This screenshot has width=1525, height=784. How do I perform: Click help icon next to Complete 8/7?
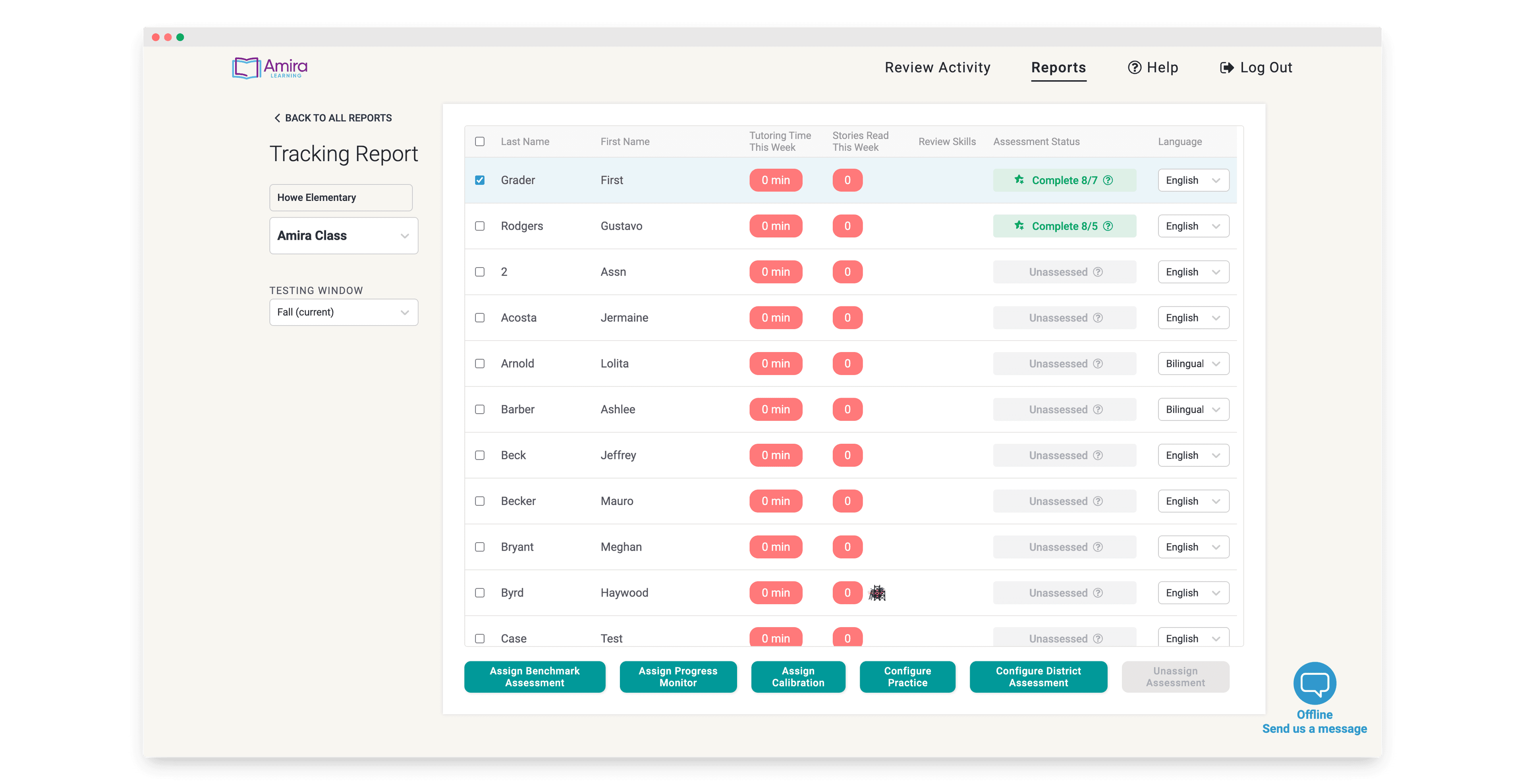[x=1108, y=181]
